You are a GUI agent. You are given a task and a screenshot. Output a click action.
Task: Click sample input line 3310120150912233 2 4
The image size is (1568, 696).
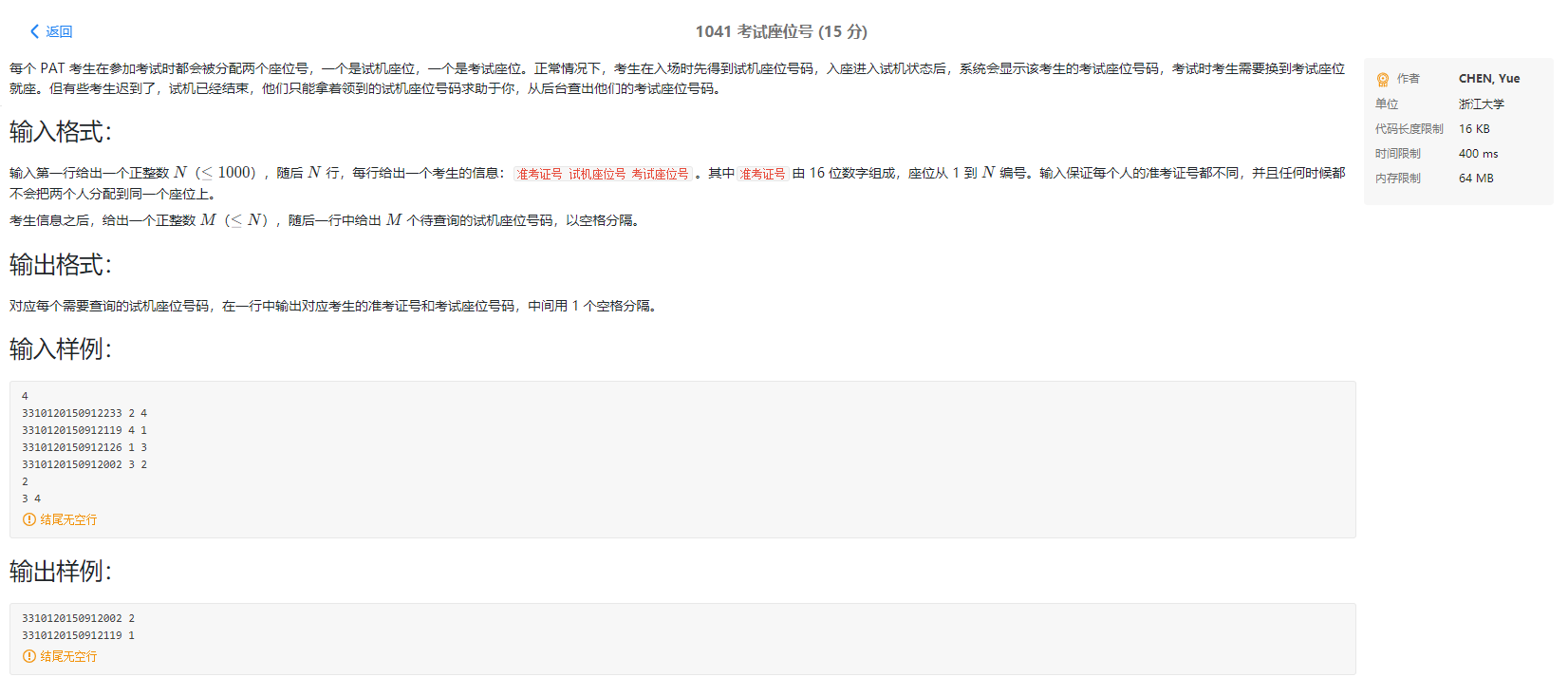point(84,413)
